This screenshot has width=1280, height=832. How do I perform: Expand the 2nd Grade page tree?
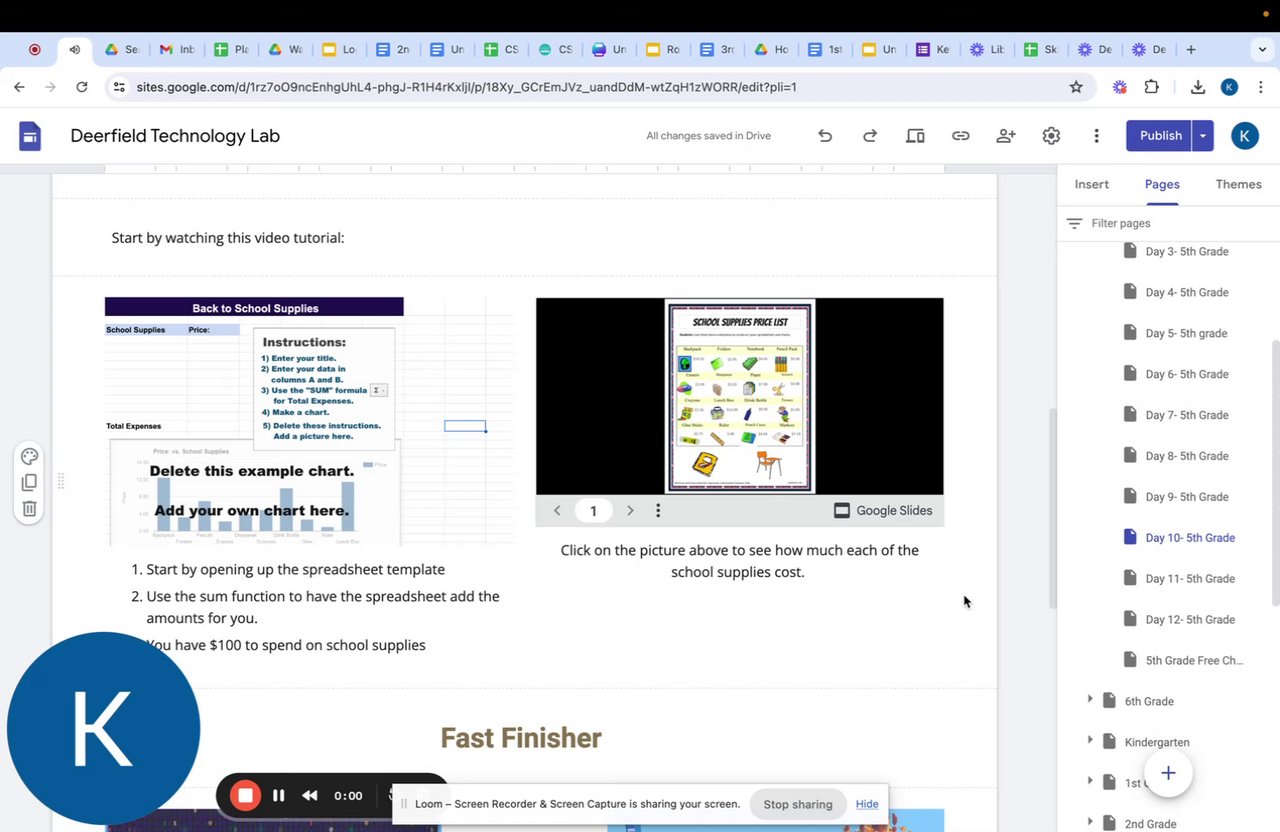[1090, 822]
